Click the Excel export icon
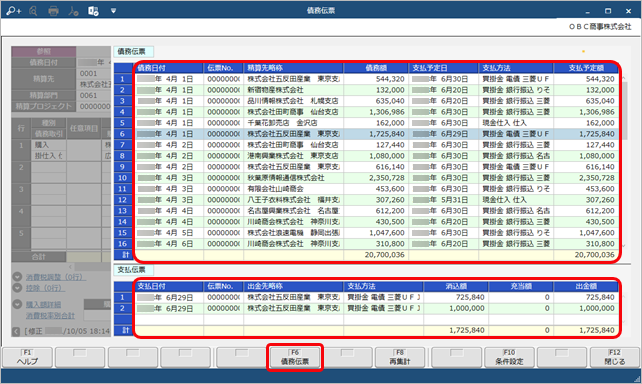 click(93, 11)
